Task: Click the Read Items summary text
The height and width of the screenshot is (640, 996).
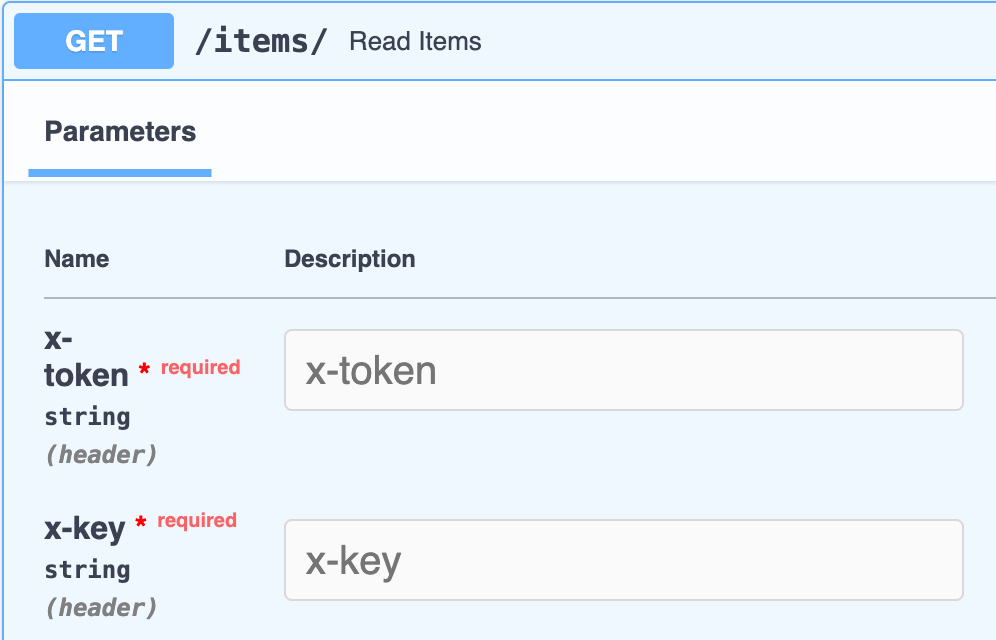Action: click(415, 42)
